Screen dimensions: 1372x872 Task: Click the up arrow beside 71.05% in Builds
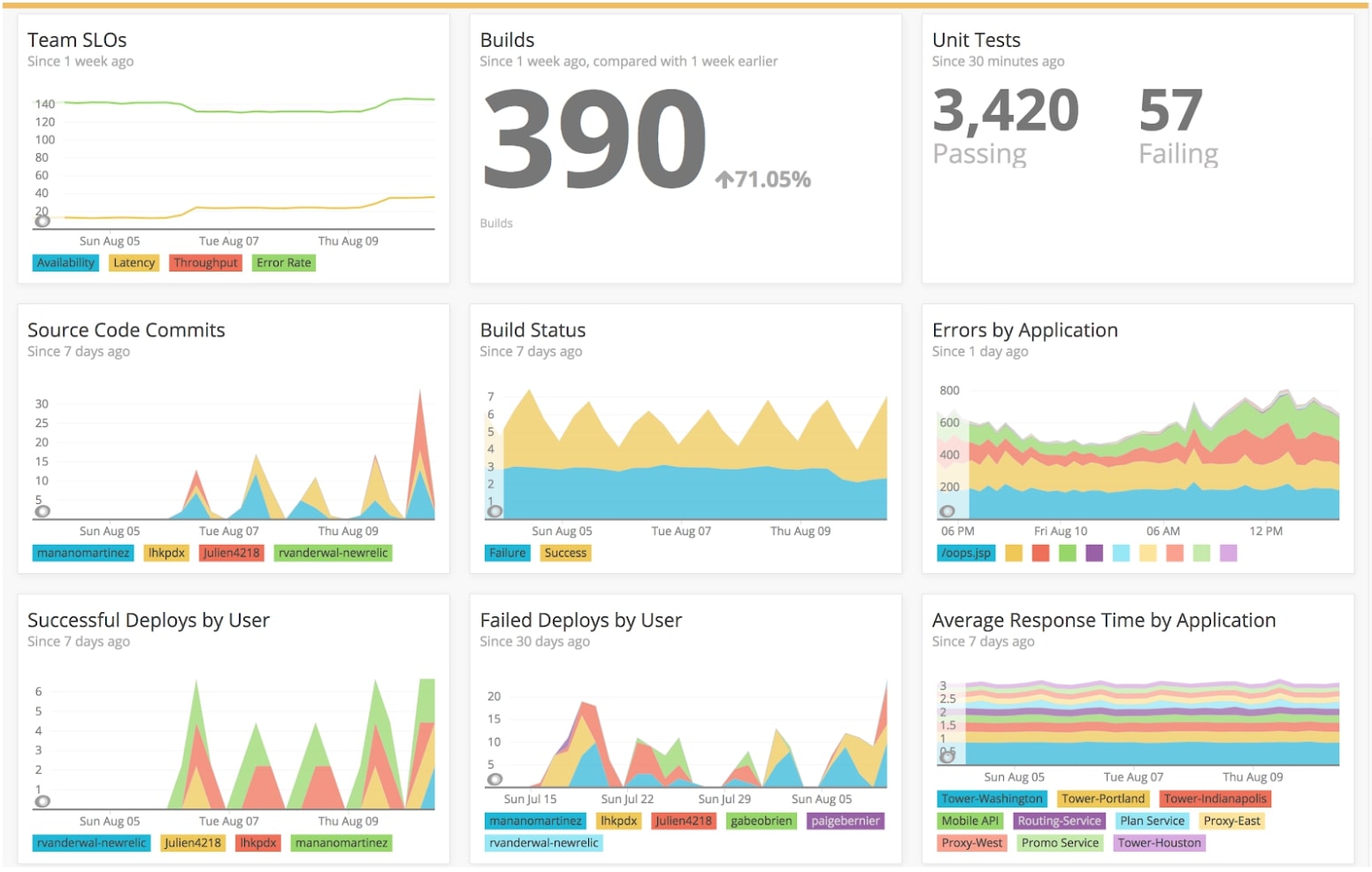click(x=724, y=180)
